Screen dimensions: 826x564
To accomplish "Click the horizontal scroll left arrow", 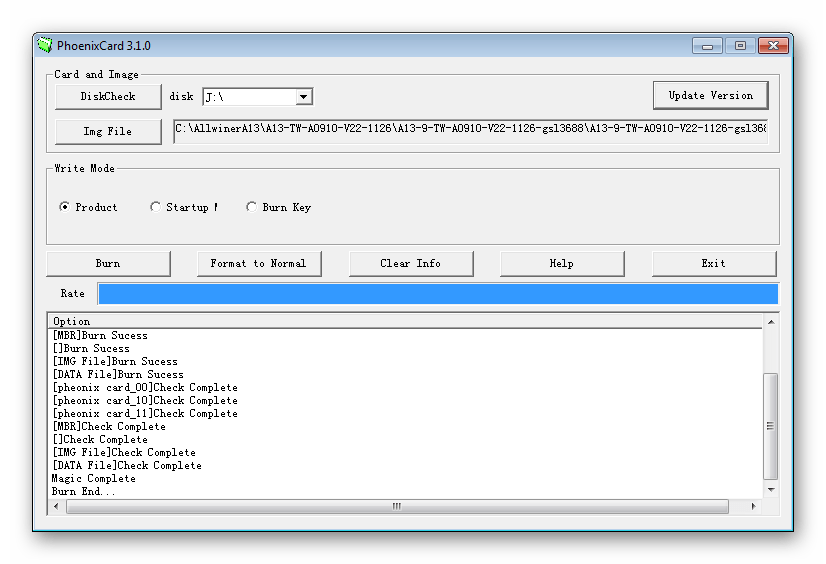I will [x=56, y=507].
